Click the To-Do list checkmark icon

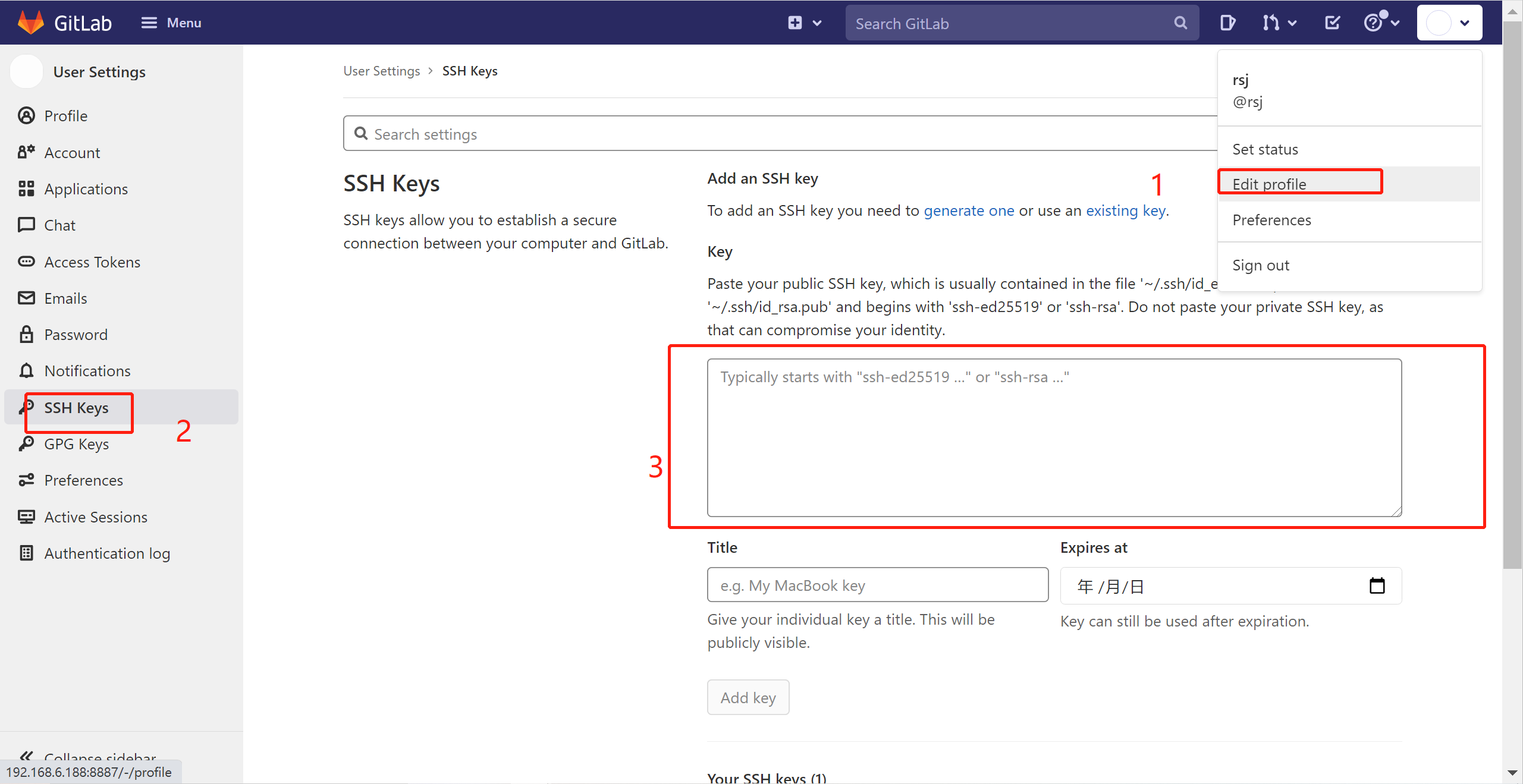click(1332, 23)
